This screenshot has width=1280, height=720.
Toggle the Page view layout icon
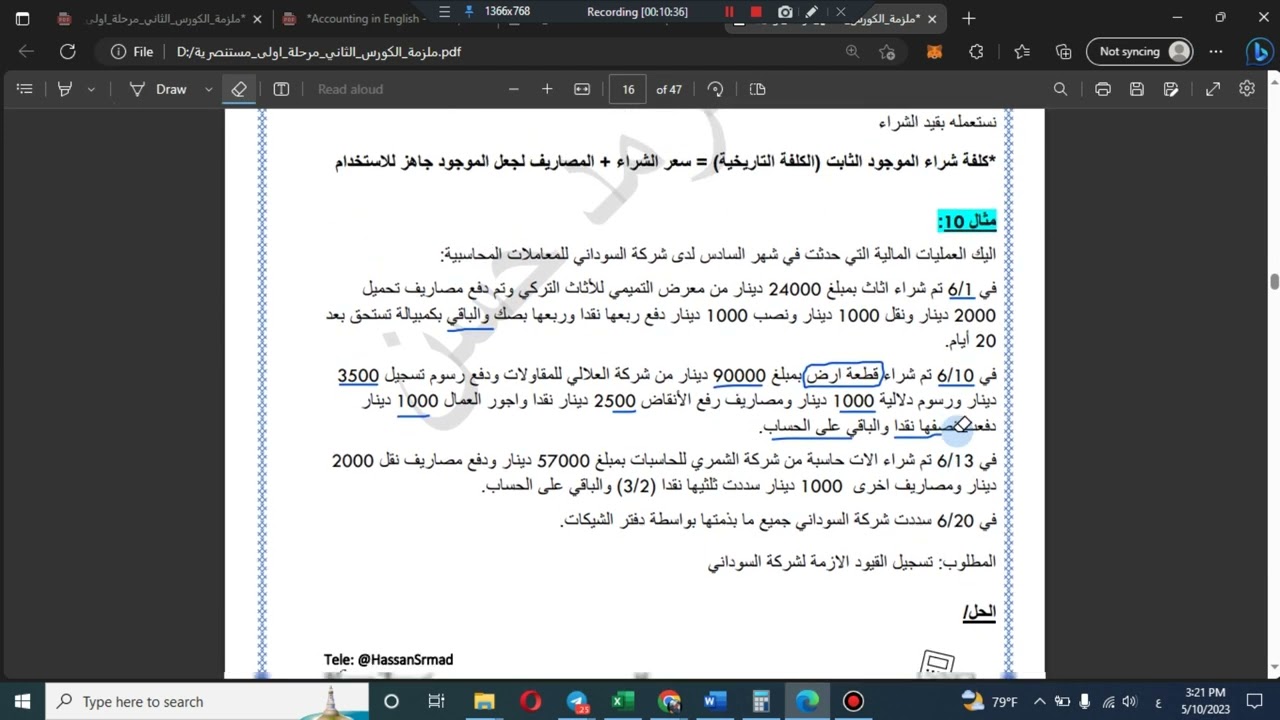(758, 89)
